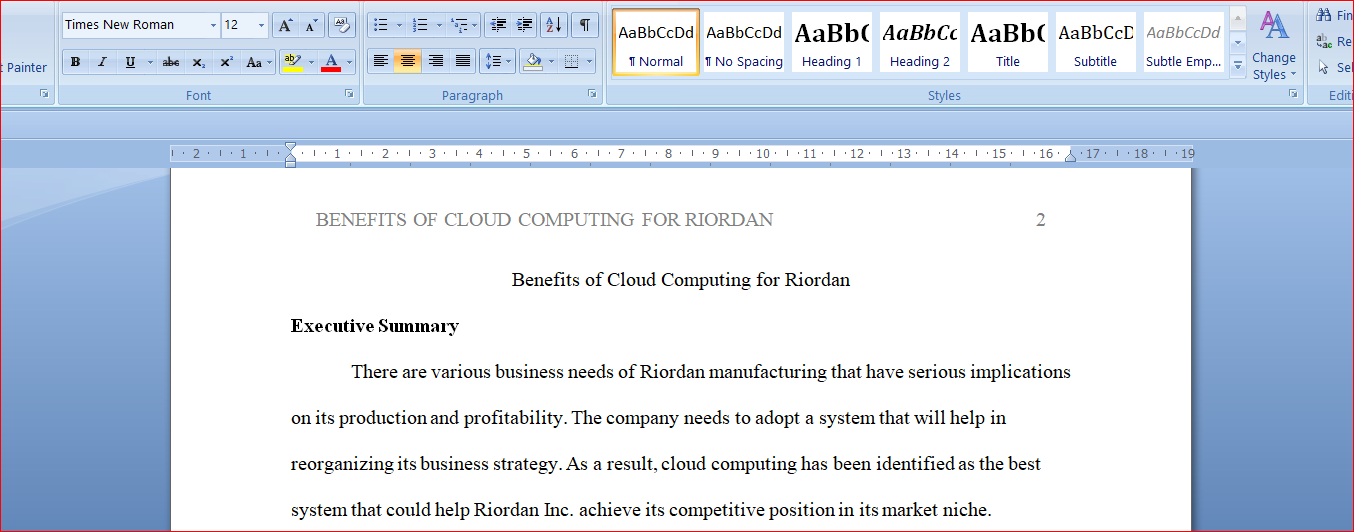Image resolution: width=1354 pixels, height=532 pixels.
Task: Open the Change Case dropdown
Action: click(x=258, y=62)
